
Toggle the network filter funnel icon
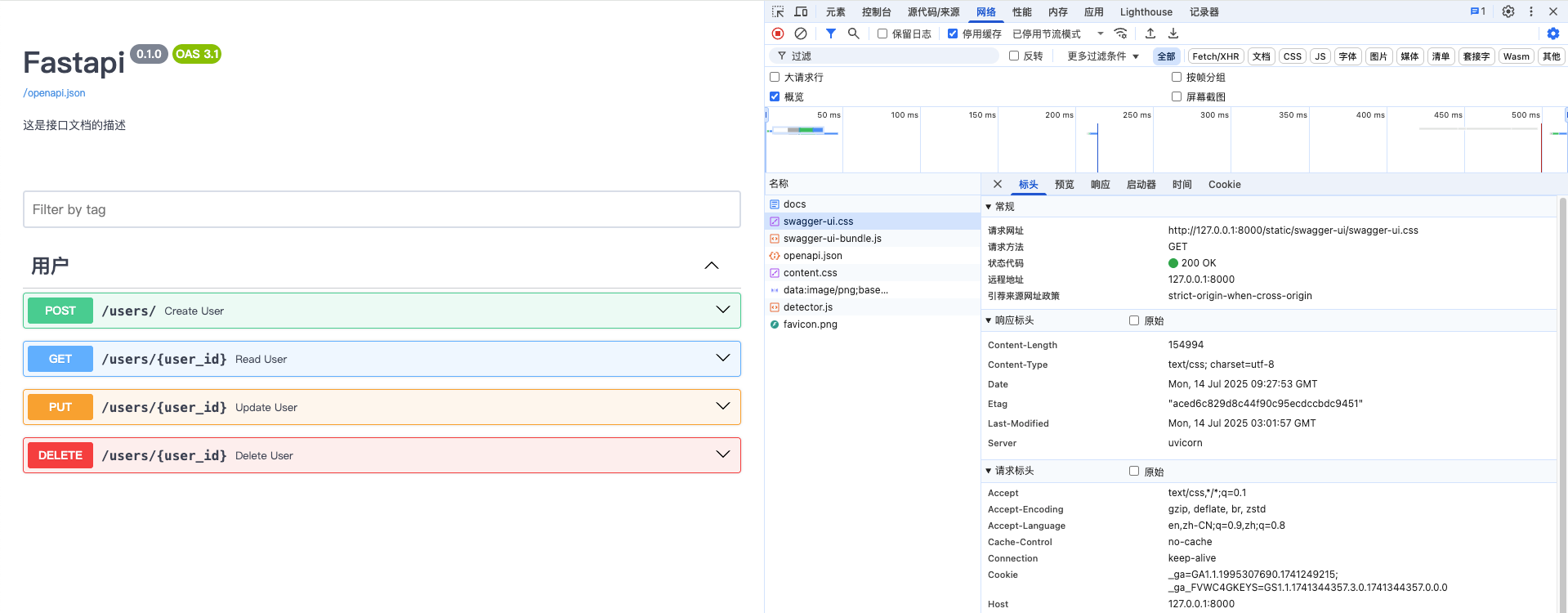pos(830,34)
